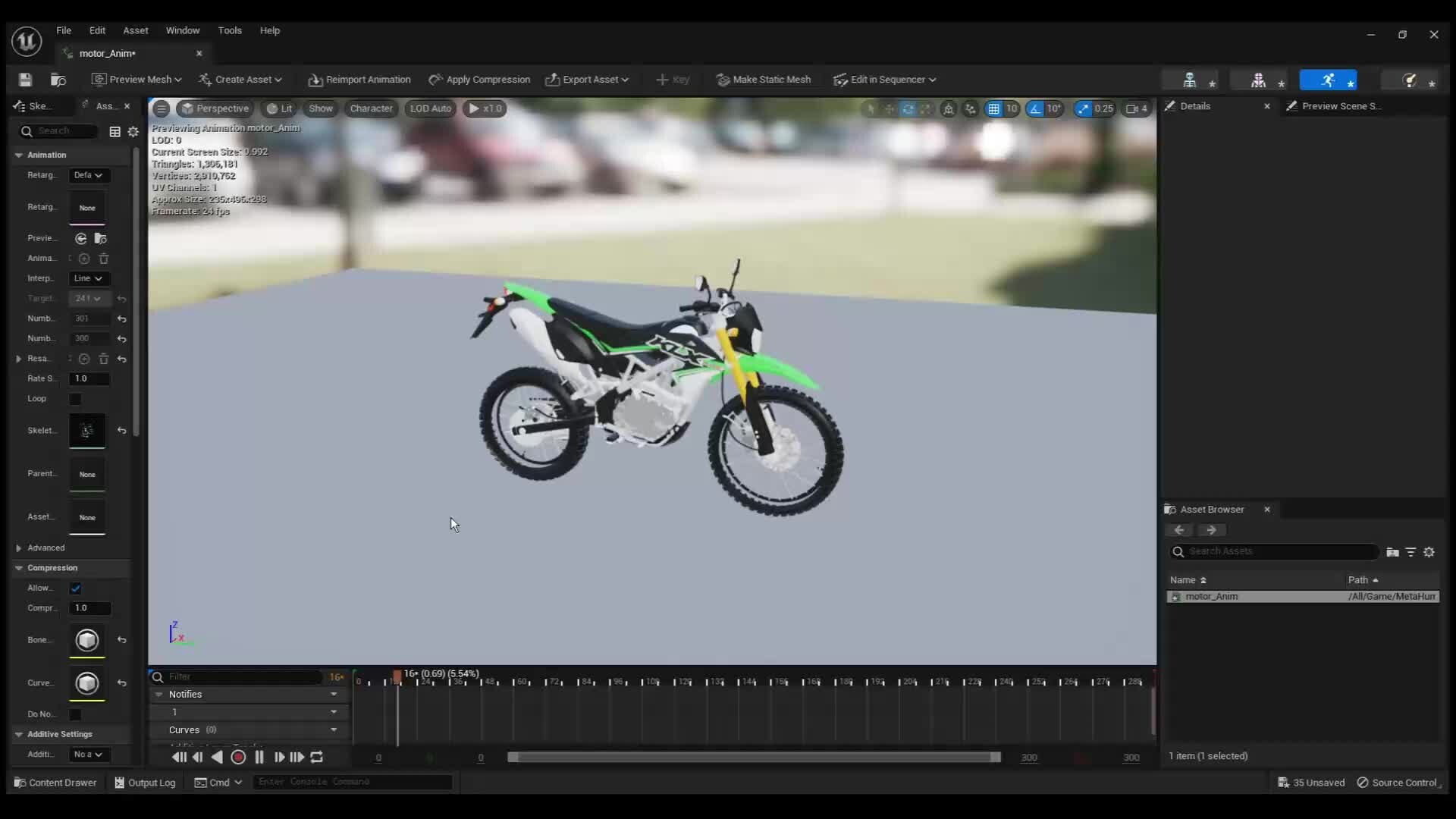The image size is (1456, 819).
Task: Switch to the Skeleton editor mode
Action: click(1189, 80)
